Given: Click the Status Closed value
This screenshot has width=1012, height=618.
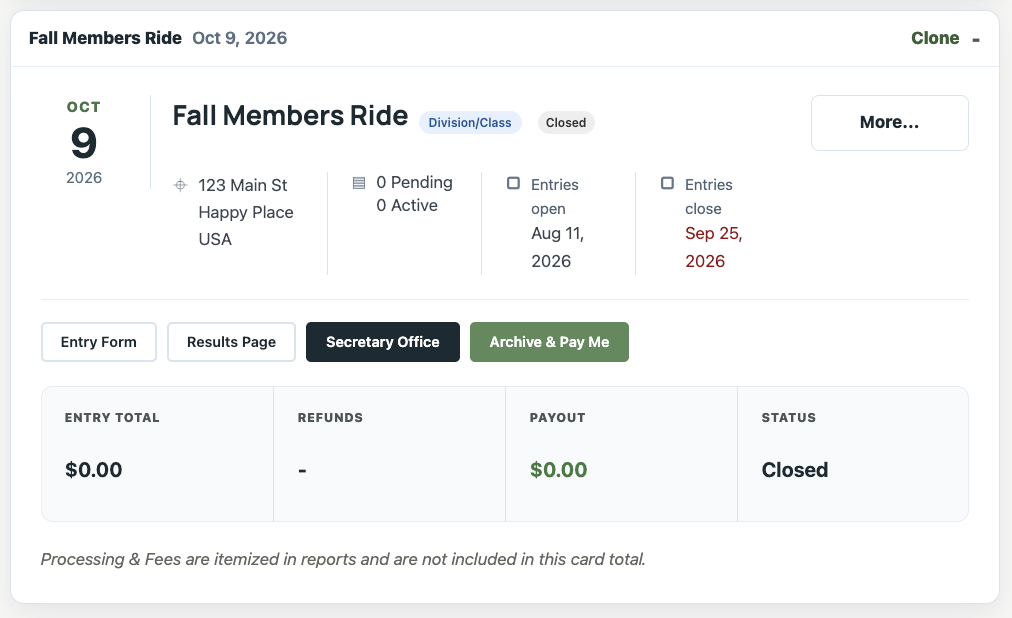Looking at the screenshot, I should pyautogui.click(x=794, y=470).
